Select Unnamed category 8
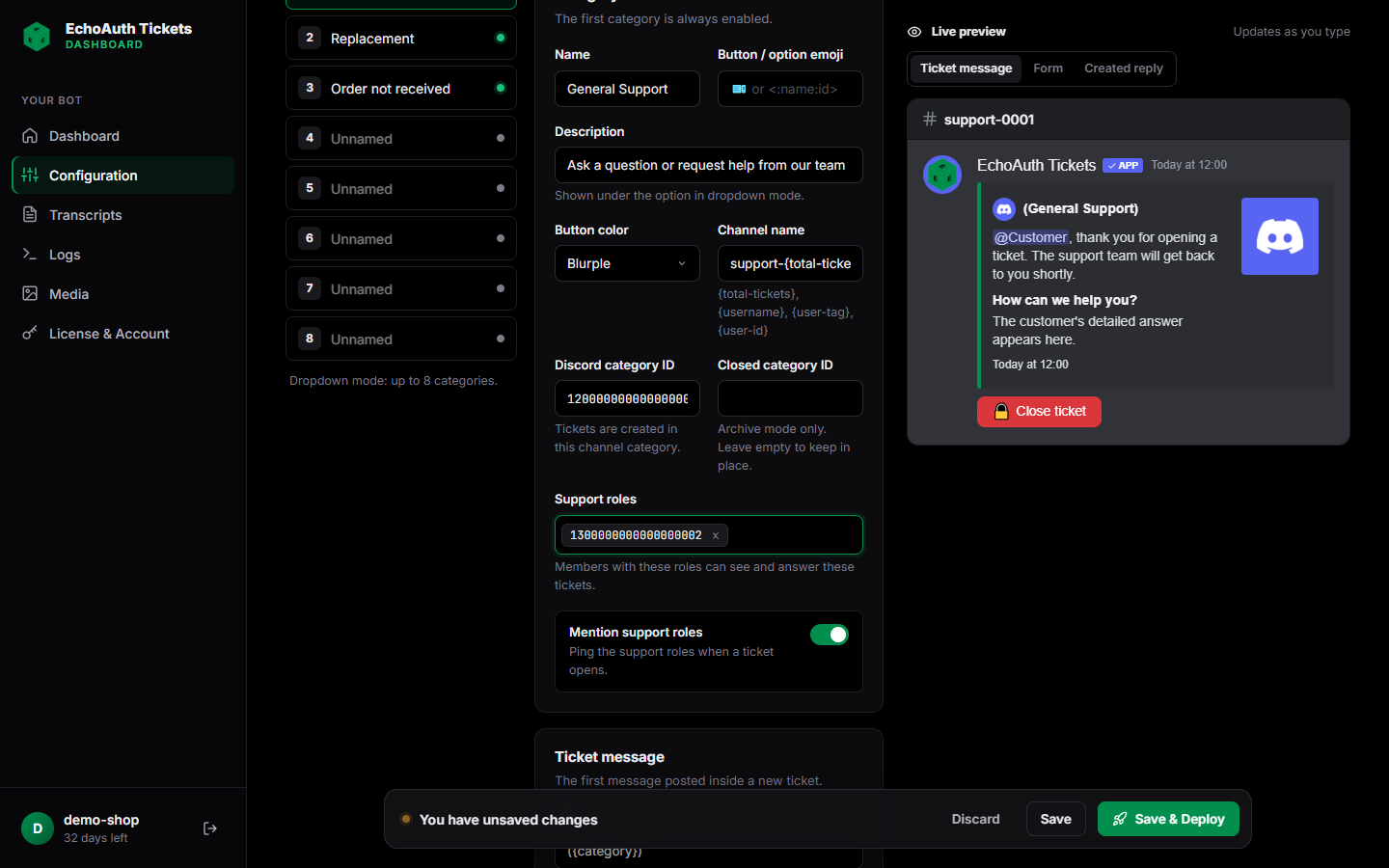 click(401, 339)
